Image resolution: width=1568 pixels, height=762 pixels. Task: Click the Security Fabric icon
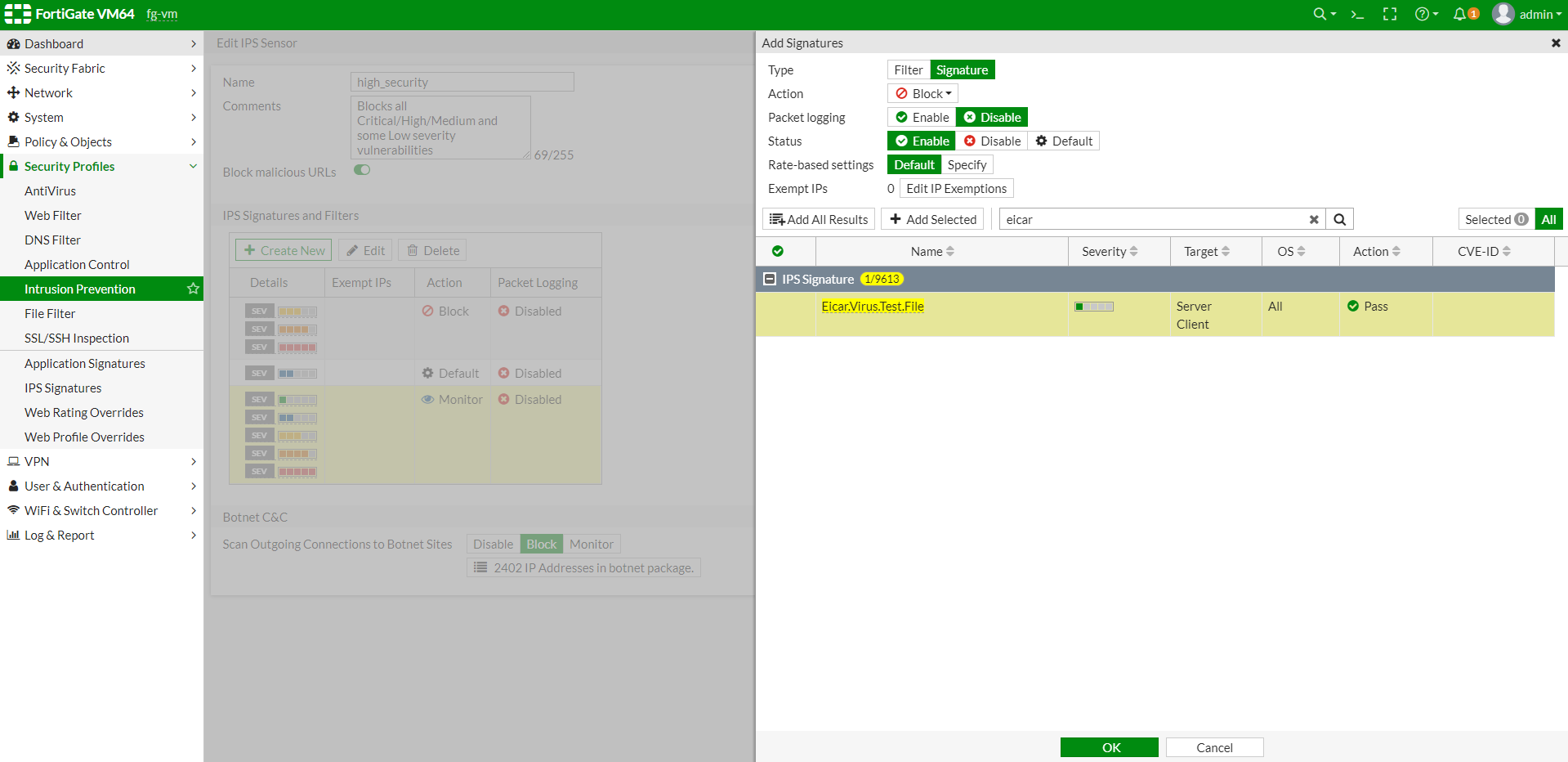coord(13,68)
